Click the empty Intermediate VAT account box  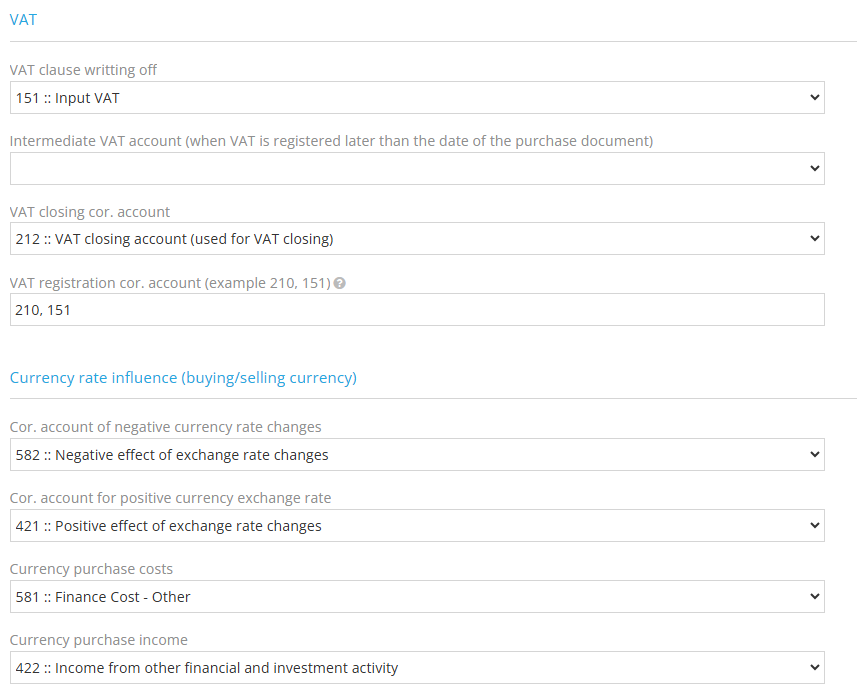(400, 168)
